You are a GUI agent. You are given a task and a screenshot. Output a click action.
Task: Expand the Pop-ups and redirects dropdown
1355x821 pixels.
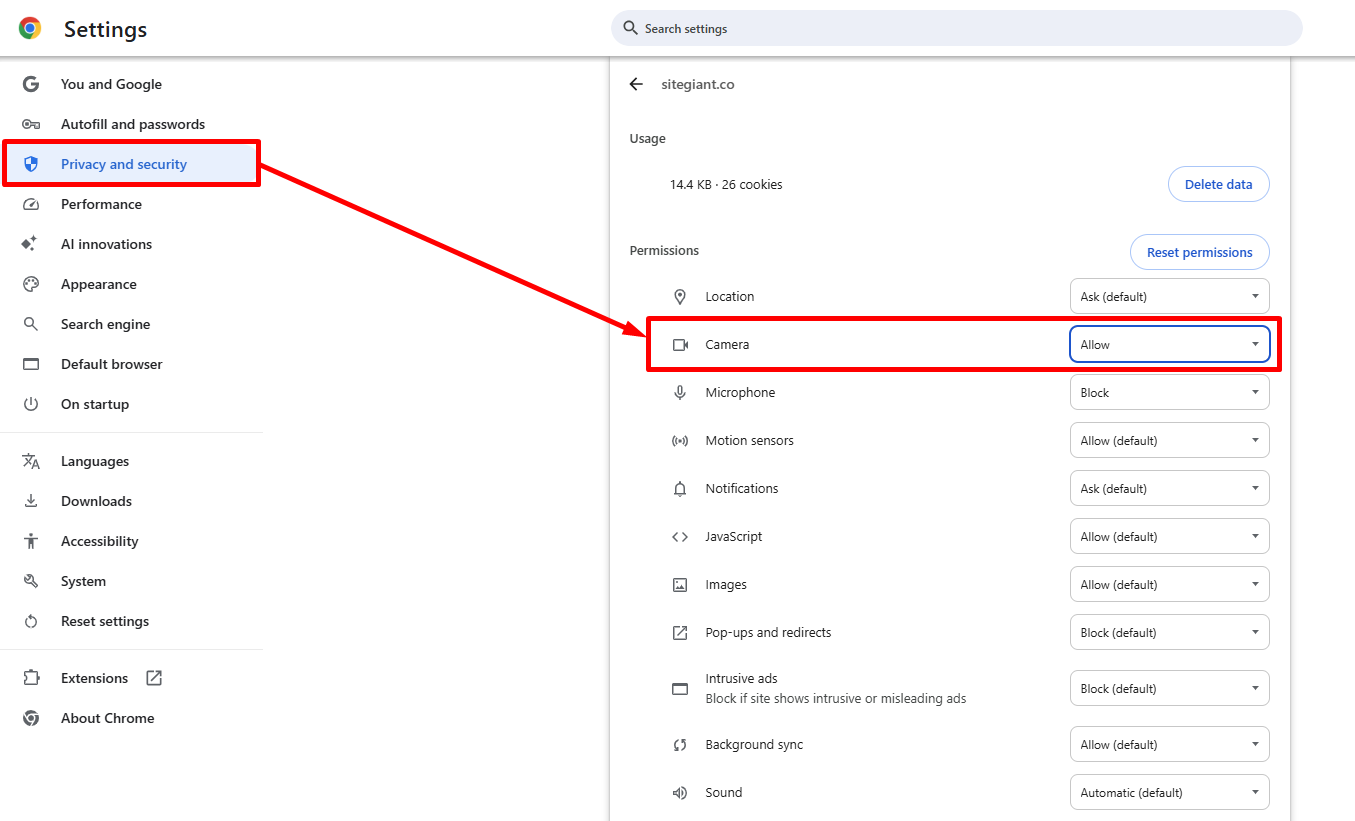click(1169, 632)
